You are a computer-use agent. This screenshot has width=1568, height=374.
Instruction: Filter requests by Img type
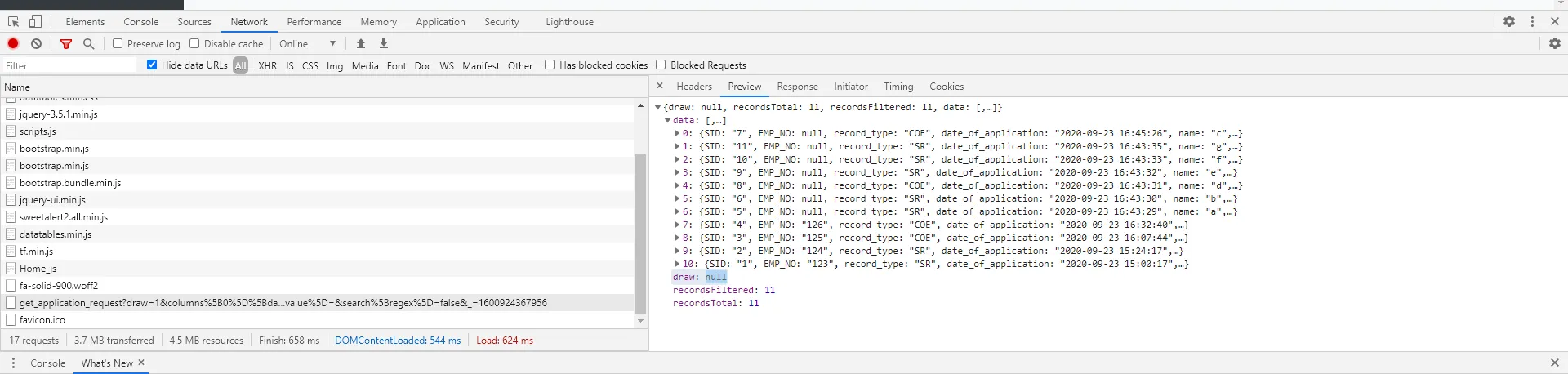point(335,65)
